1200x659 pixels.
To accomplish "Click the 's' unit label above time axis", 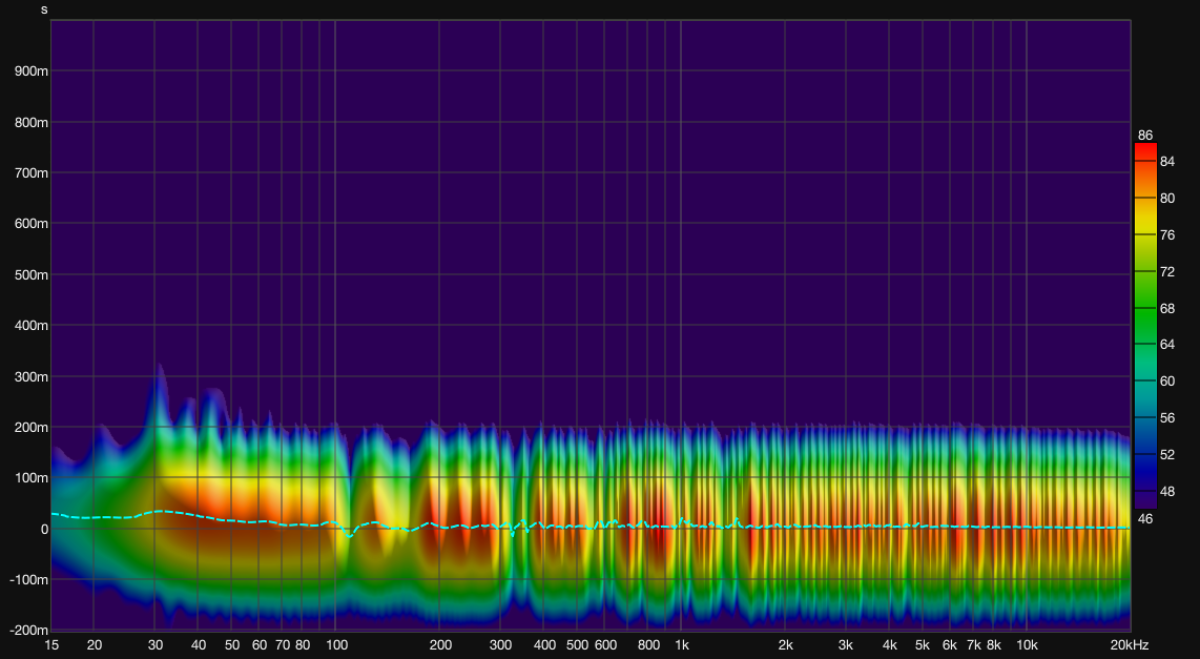I will [x=44, y=10].
